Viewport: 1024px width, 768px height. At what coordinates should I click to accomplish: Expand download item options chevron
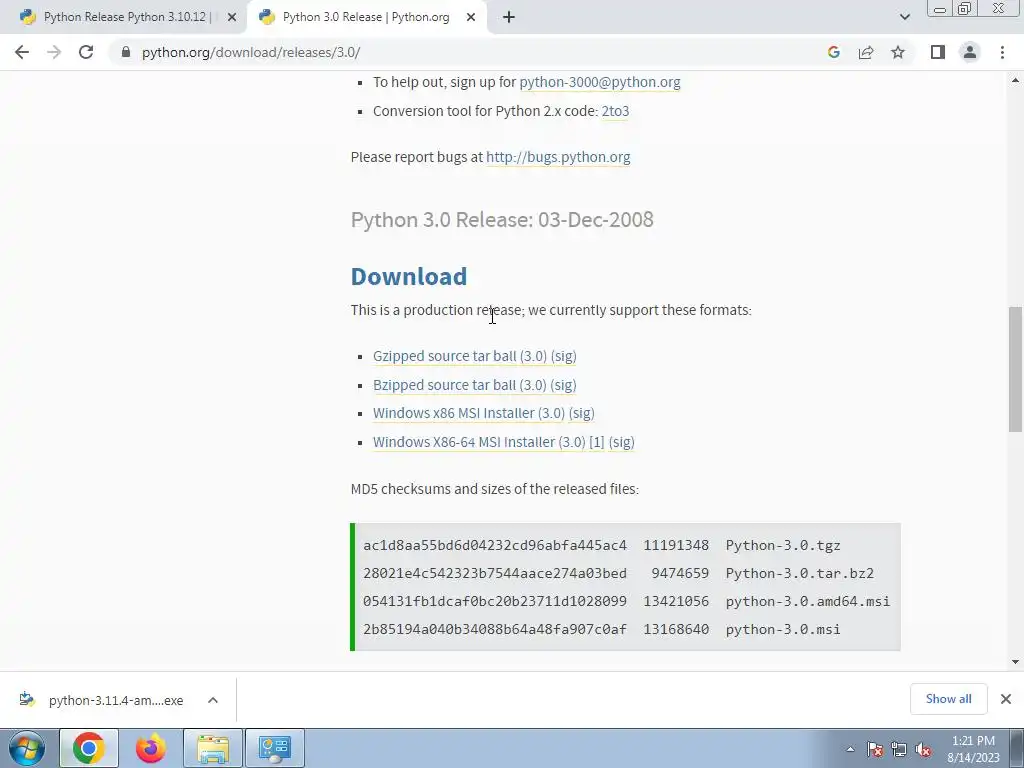pos(213,700)
